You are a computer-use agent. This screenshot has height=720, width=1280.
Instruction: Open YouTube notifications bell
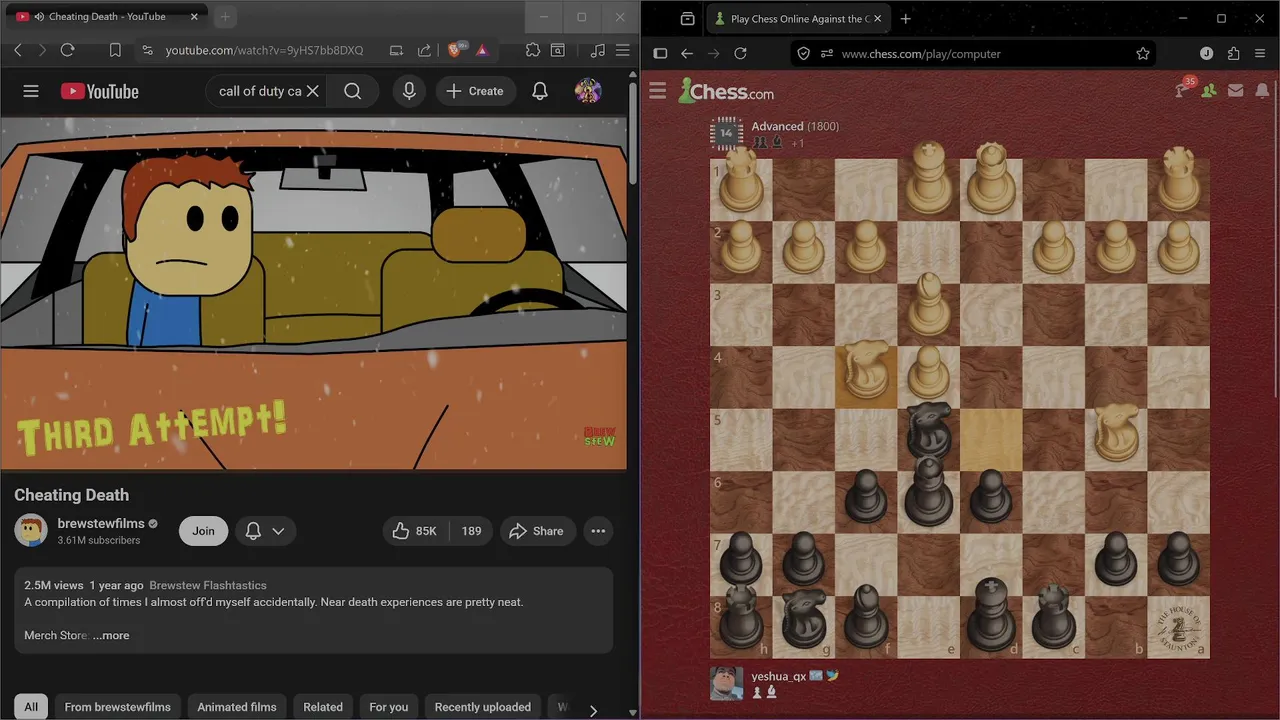point(540,91)
